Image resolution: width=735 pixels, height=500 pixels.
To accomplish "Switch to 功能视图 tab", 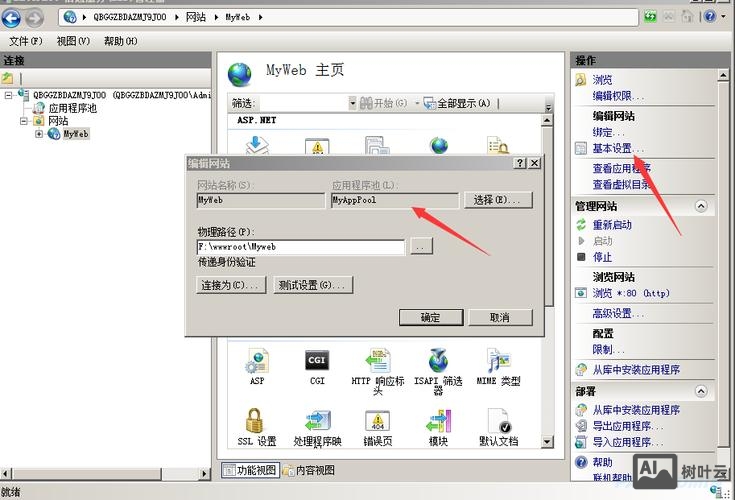I will tap(250, 470).
